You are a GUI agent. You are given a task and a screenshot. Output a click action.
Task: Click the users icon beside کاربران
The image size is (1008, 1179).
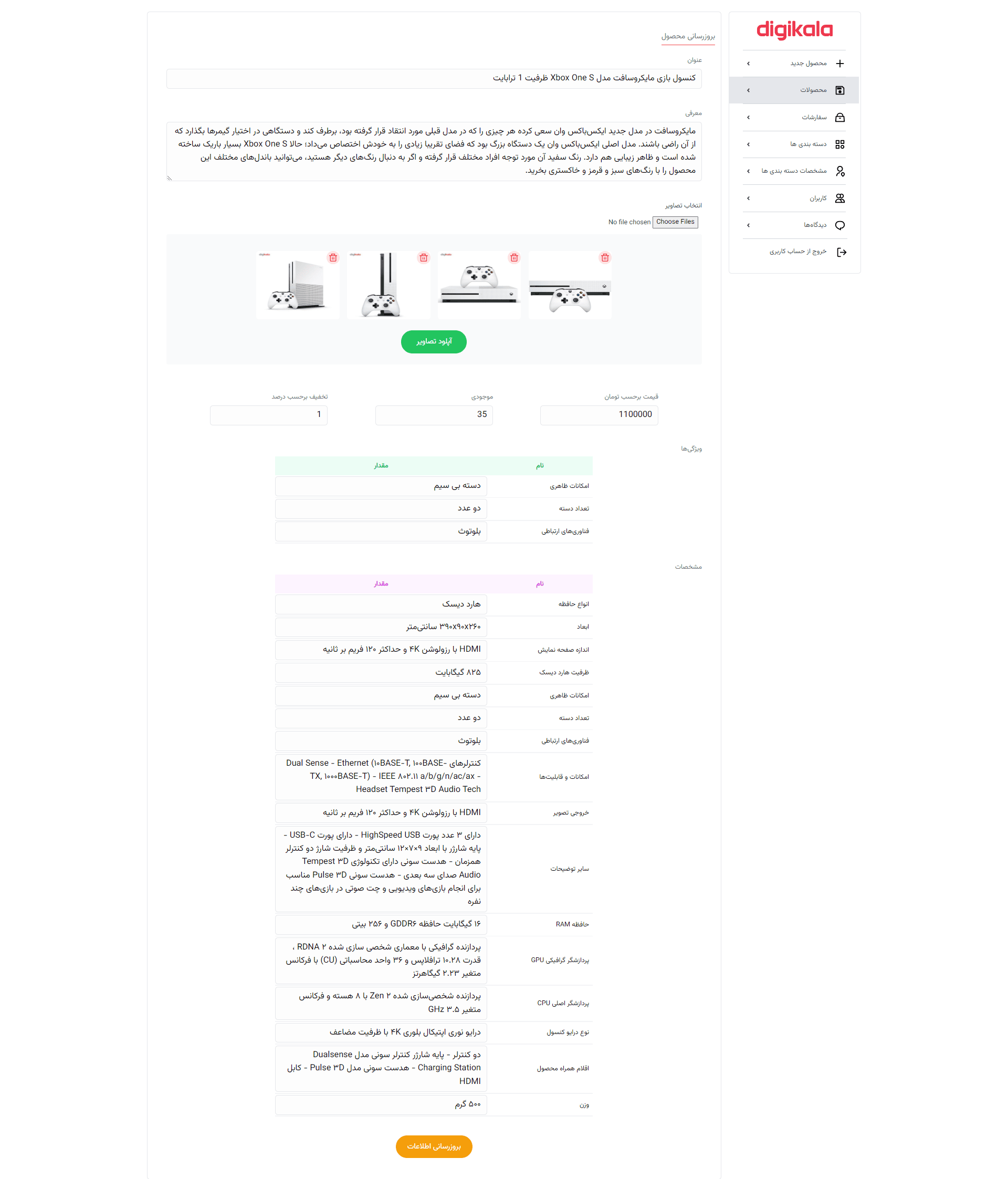click(x=839, y=198)
